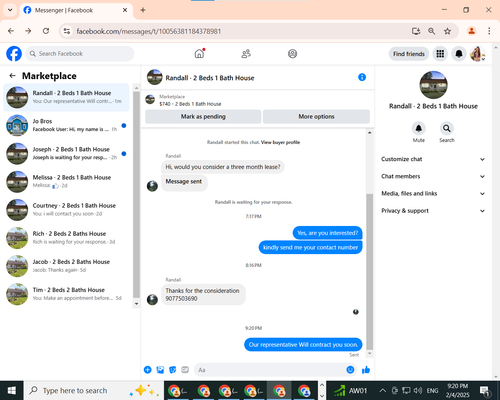The width and height of the screenshot is (500, 400).
Task: Open the emoji picker in message box
Action: point(350,370)
